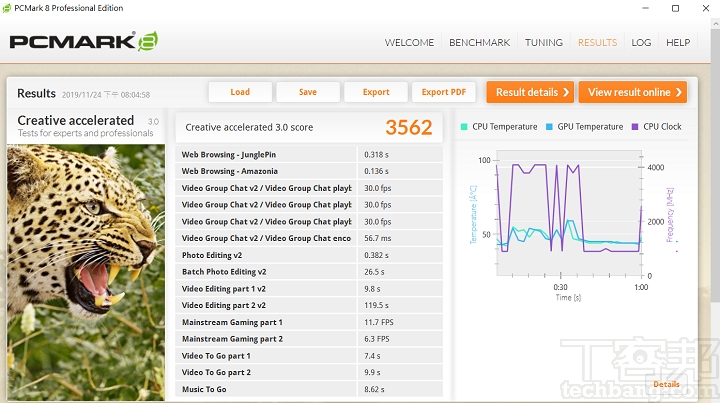Click the teal CPU Temperature legend swatch
The width and height of the screenshot is (720, 403).
coord(465,127)
